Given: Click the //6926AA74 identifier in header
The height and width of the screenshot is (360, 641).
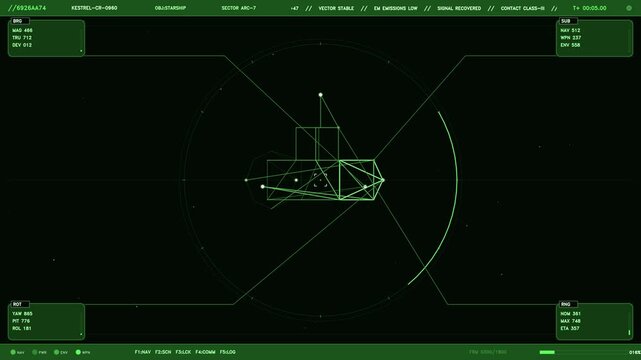Looking at the screenshot, I should coord(27,8).
